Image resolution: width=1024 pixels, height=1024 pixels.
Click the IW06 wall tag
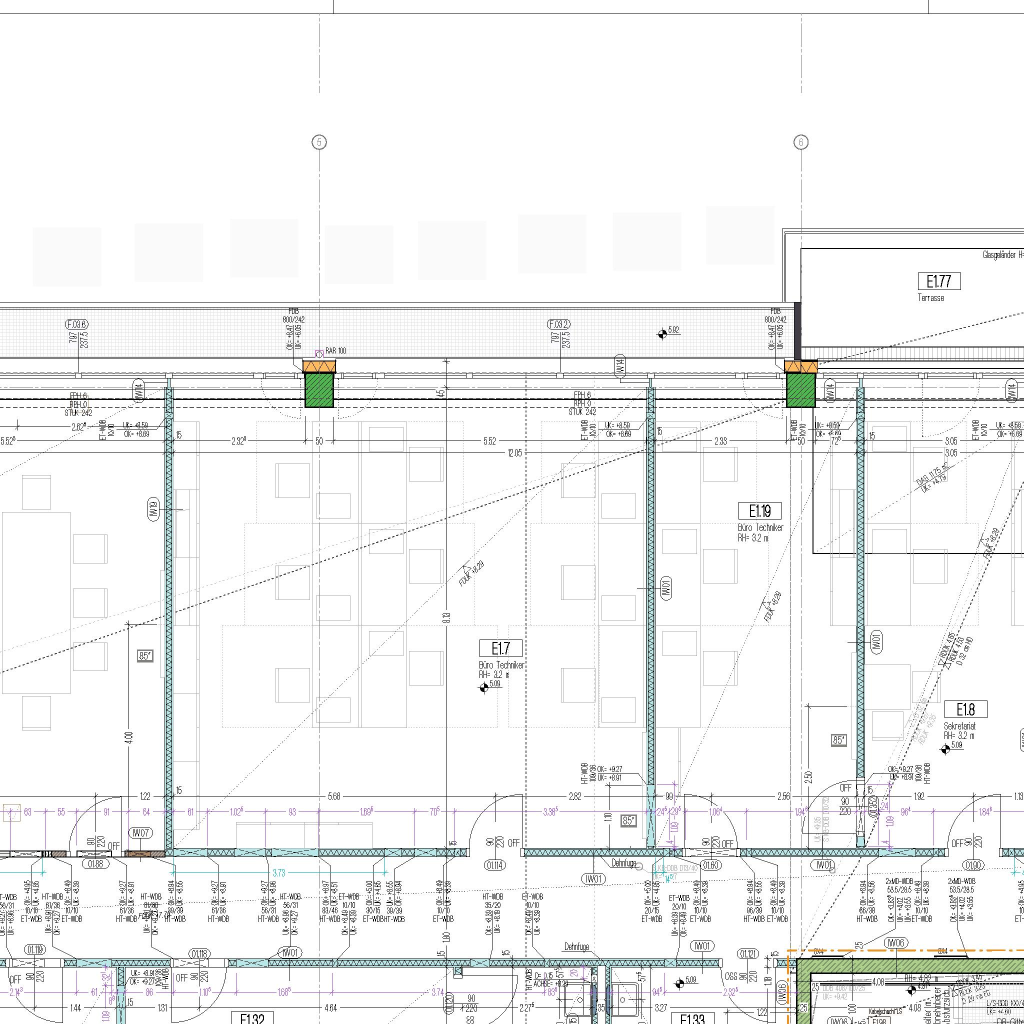click(x=895, y=942)
